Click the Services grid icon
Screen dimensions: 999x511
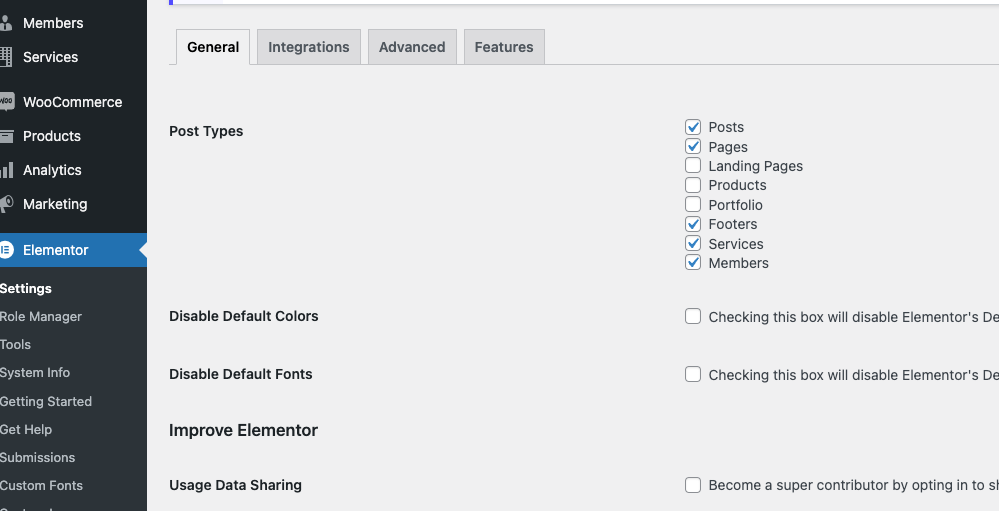pyautogui.click(x=6, y=57)
